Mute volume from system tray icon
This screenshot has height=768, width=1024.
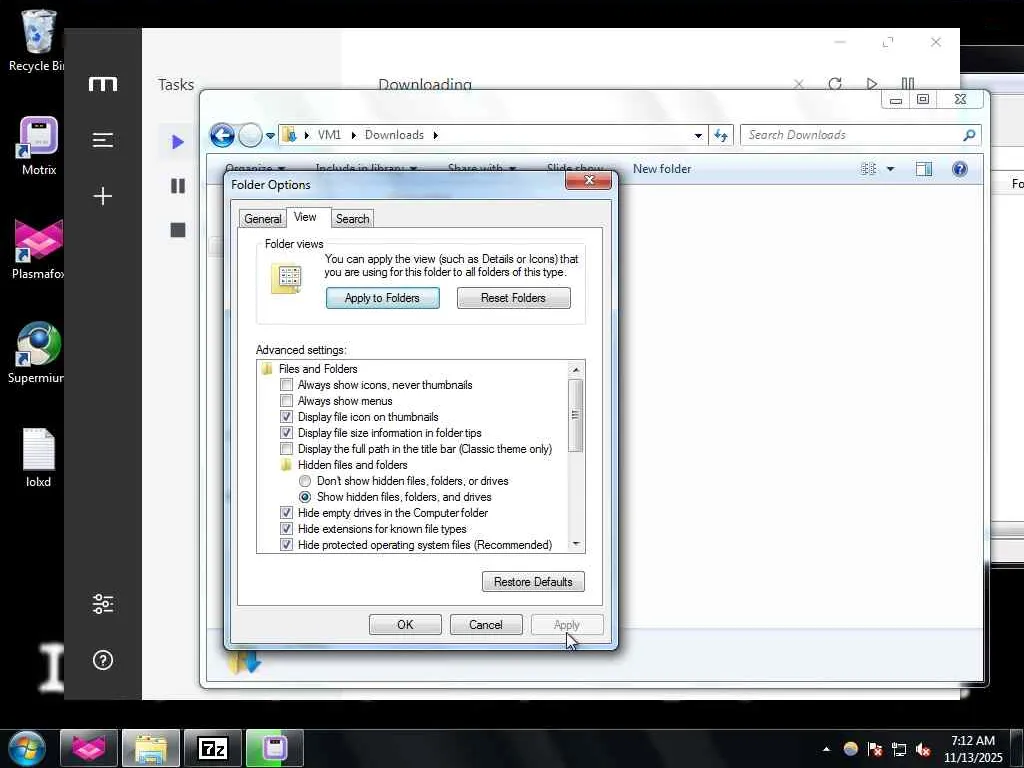pos(923,749)
